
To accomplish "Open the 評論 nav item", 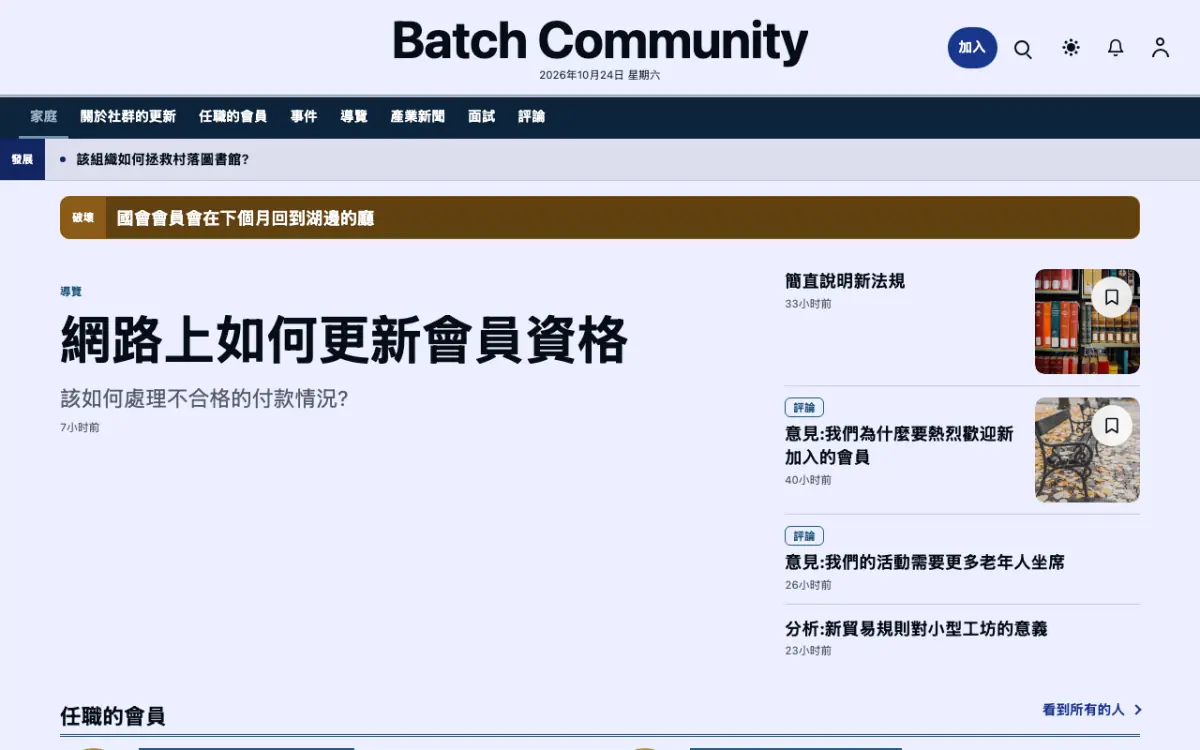I will (532, 117).
